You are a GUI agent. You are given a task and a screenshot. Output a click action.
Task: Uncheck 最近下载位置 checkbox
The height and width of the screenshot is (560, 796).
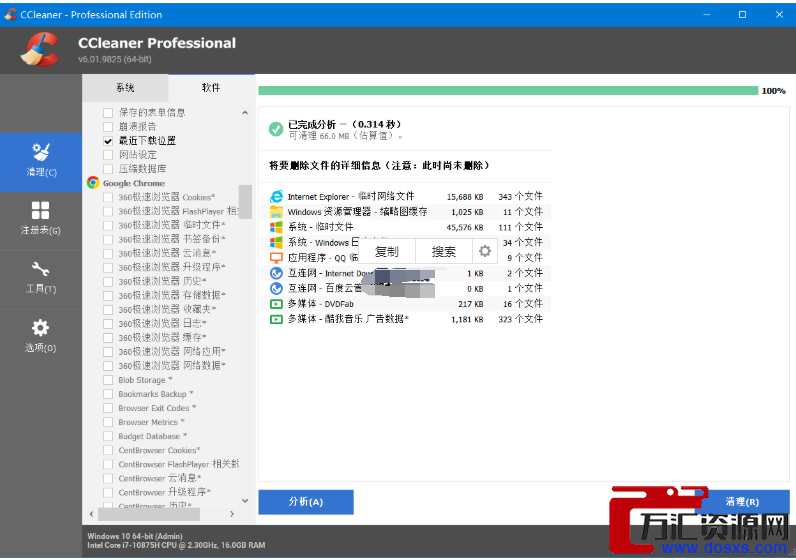(108, 141)
